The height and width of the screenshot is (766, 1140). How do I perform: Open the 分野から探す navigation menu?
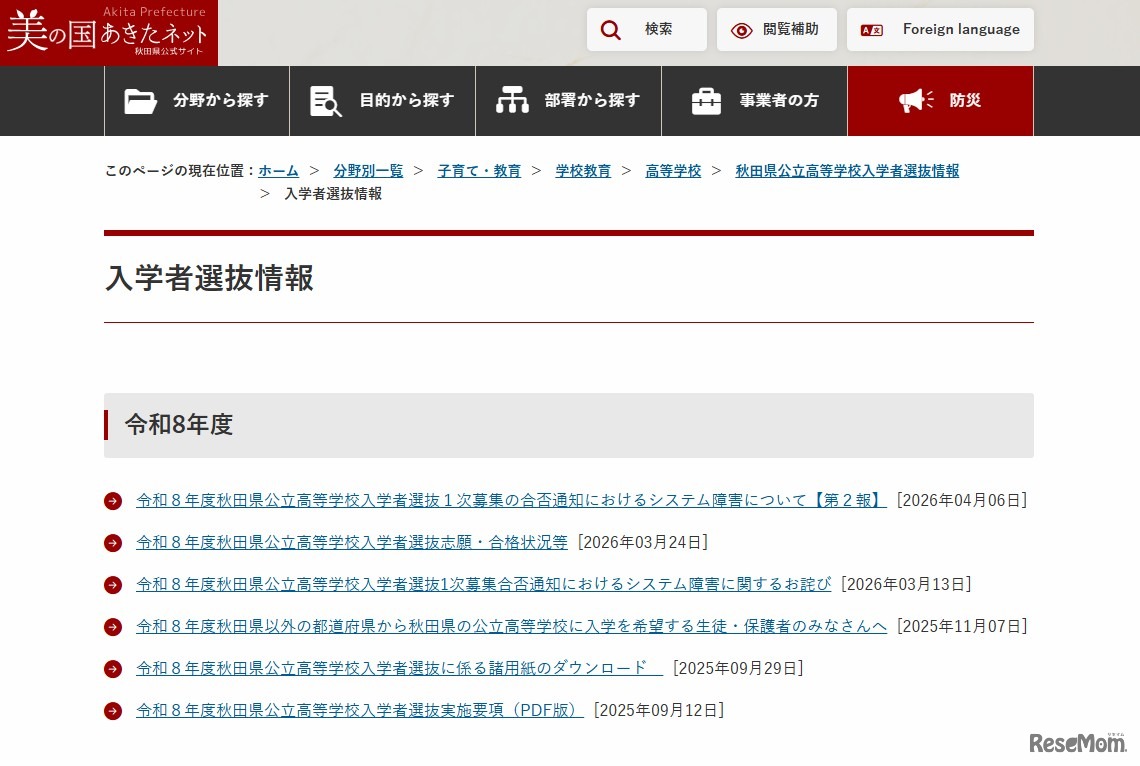(196, 100)
